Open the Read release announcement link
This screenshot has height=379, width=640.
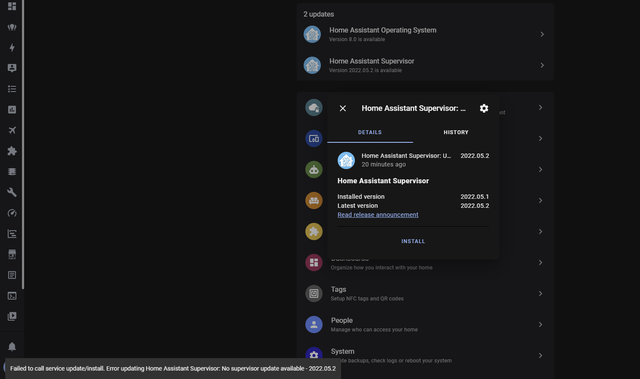[378, 215]
